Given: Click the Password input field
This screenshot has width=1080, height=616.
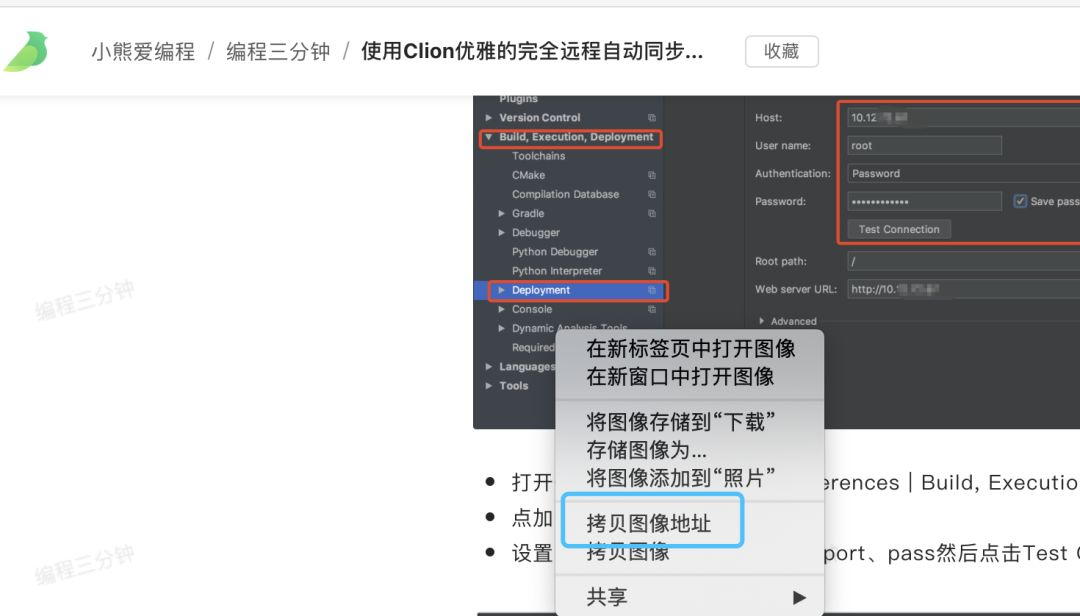Looking at the screenshot, I should click(924, 201).
